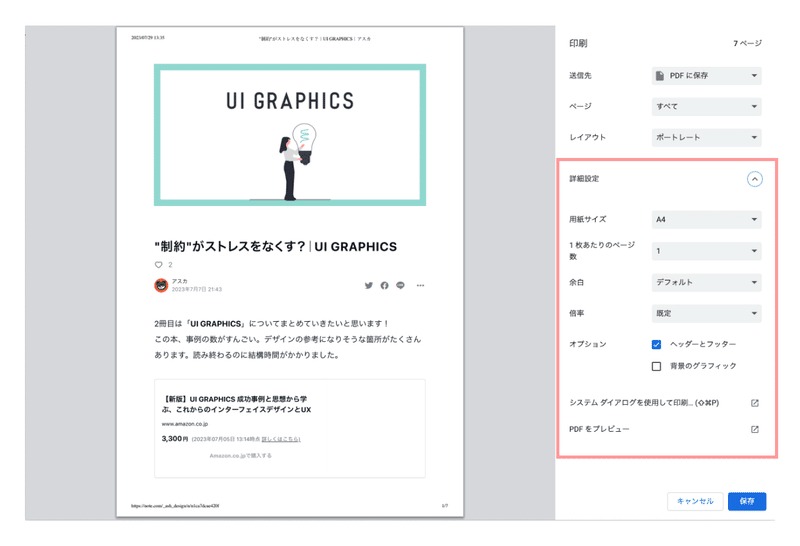
Task: Click the three-dots more icon in preview
Action: (x=420, y=285)
